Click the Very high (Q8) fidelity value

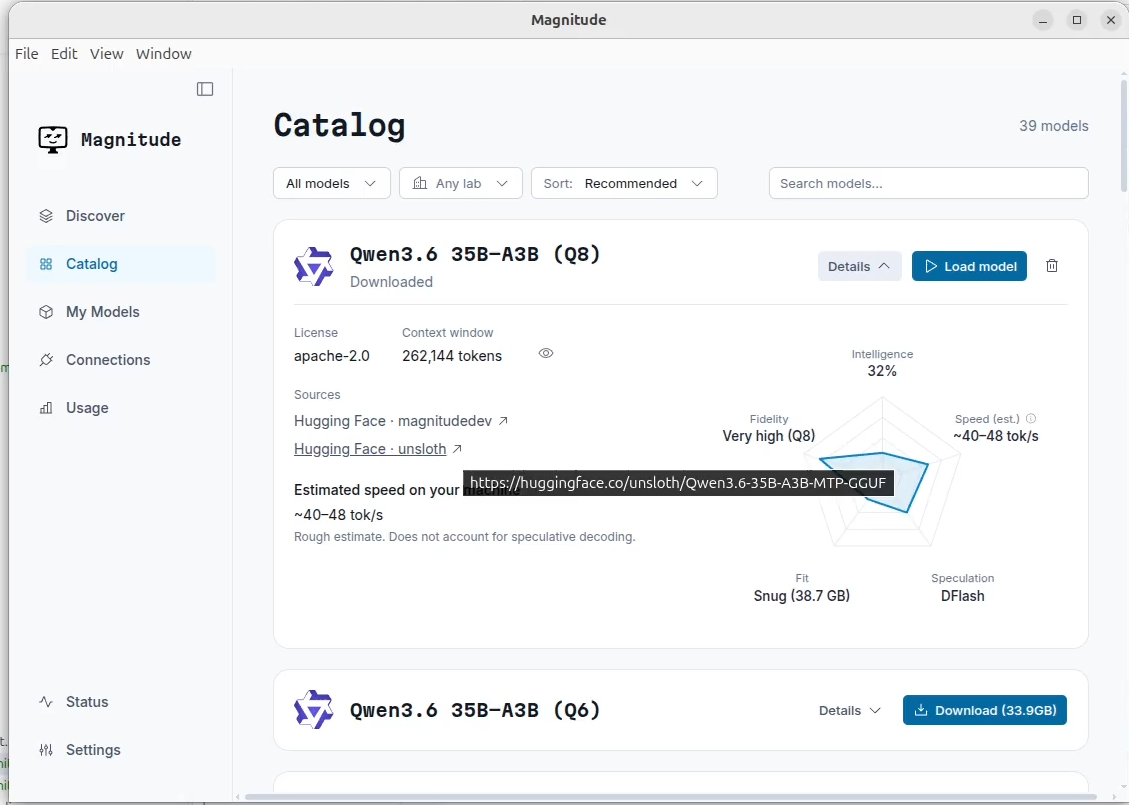769,436
